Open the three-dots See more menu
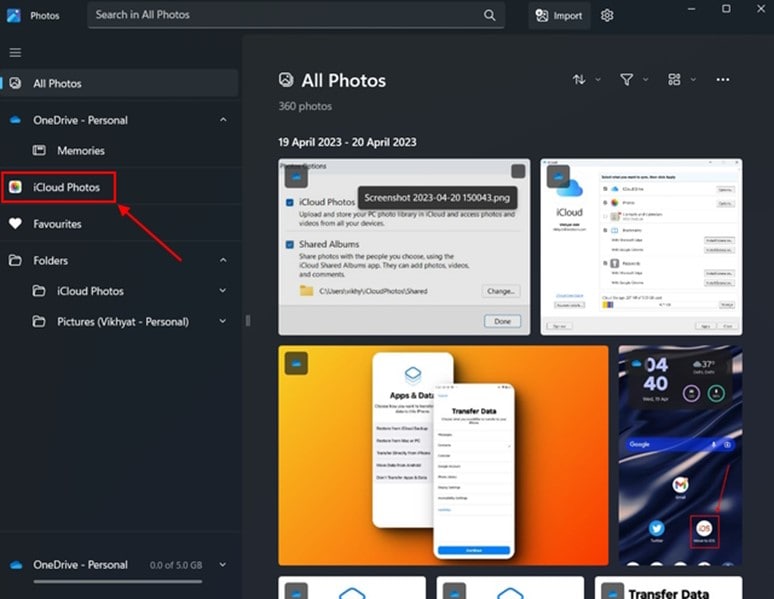 click(x=723, y=80)
